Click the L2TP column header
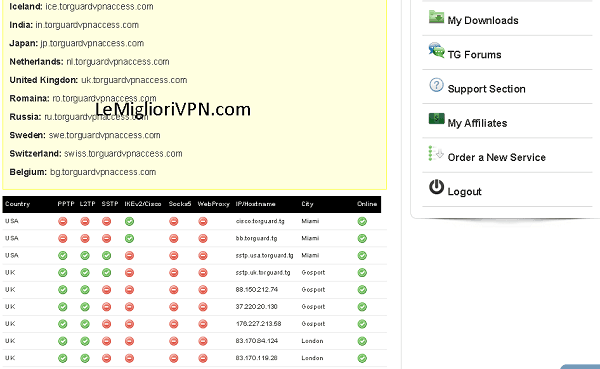This screenshot has width=600, height=369. [x=87, y=204]
